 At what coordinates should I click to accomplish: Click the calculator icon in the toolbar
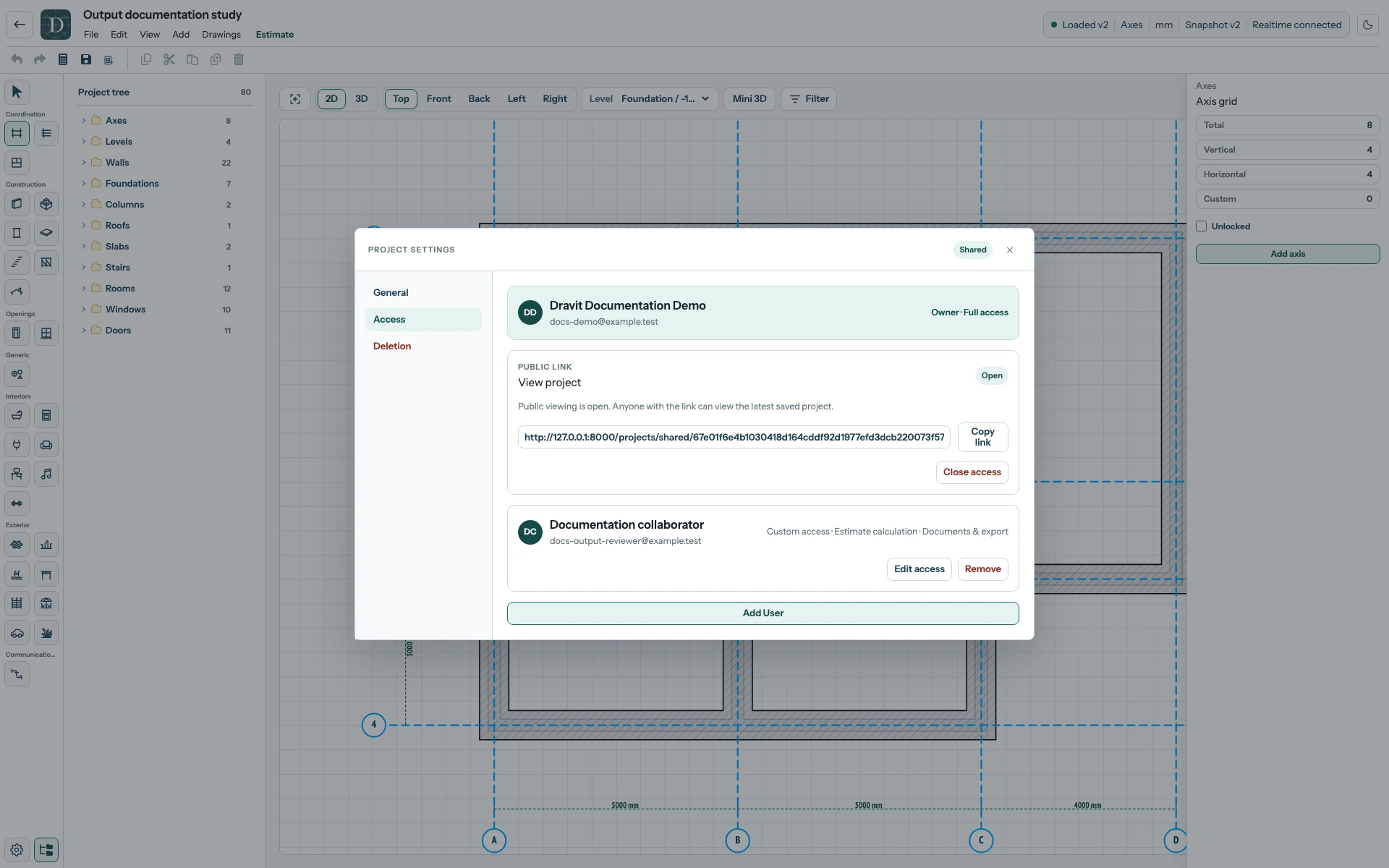[x=63, y=59]
